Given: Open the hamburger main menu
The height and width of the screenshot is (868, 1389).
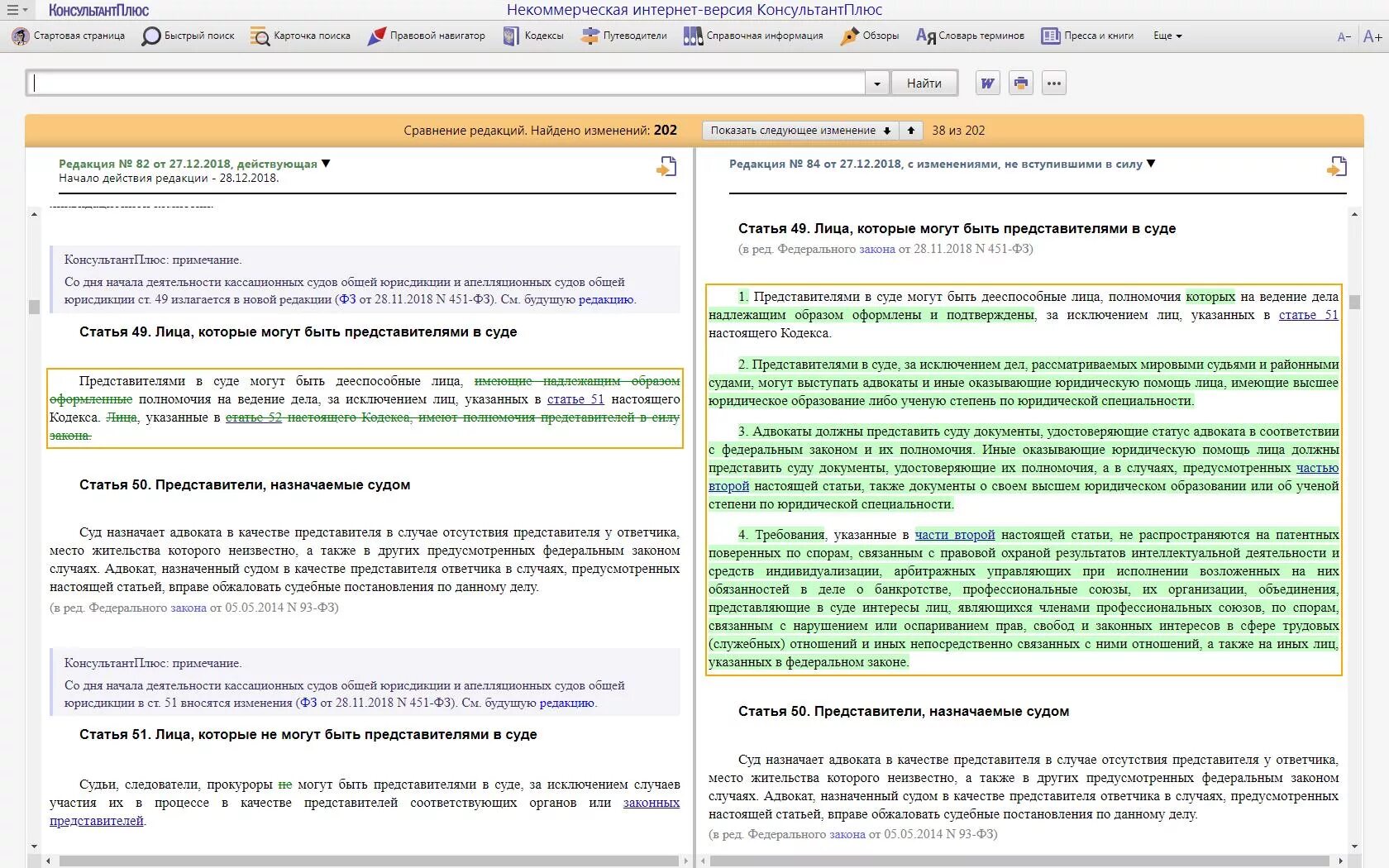Looking at the screenshot, I should [17, 10].
